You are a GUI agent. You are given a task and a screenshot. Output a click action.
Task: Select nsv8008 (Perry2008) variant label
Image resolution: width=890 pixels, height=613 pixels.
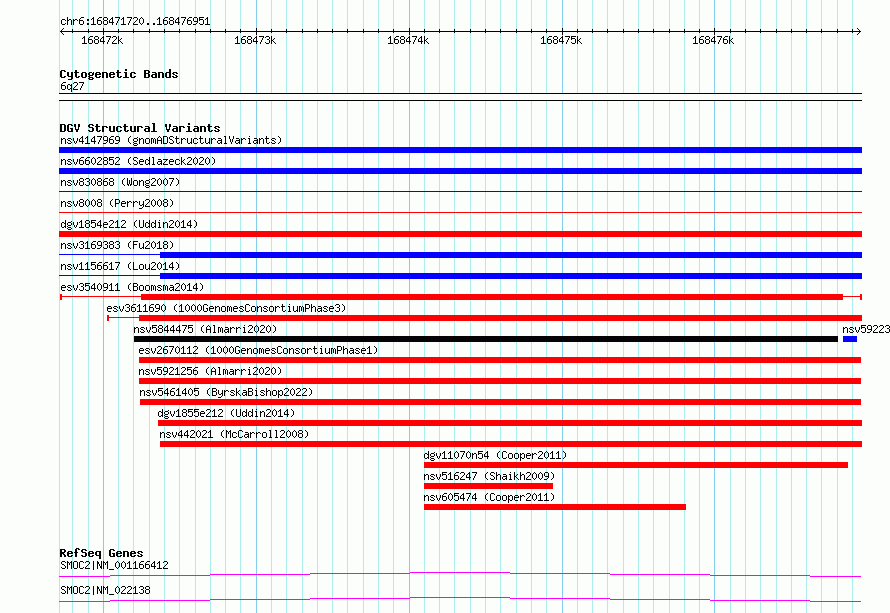(x=117, y=203)
